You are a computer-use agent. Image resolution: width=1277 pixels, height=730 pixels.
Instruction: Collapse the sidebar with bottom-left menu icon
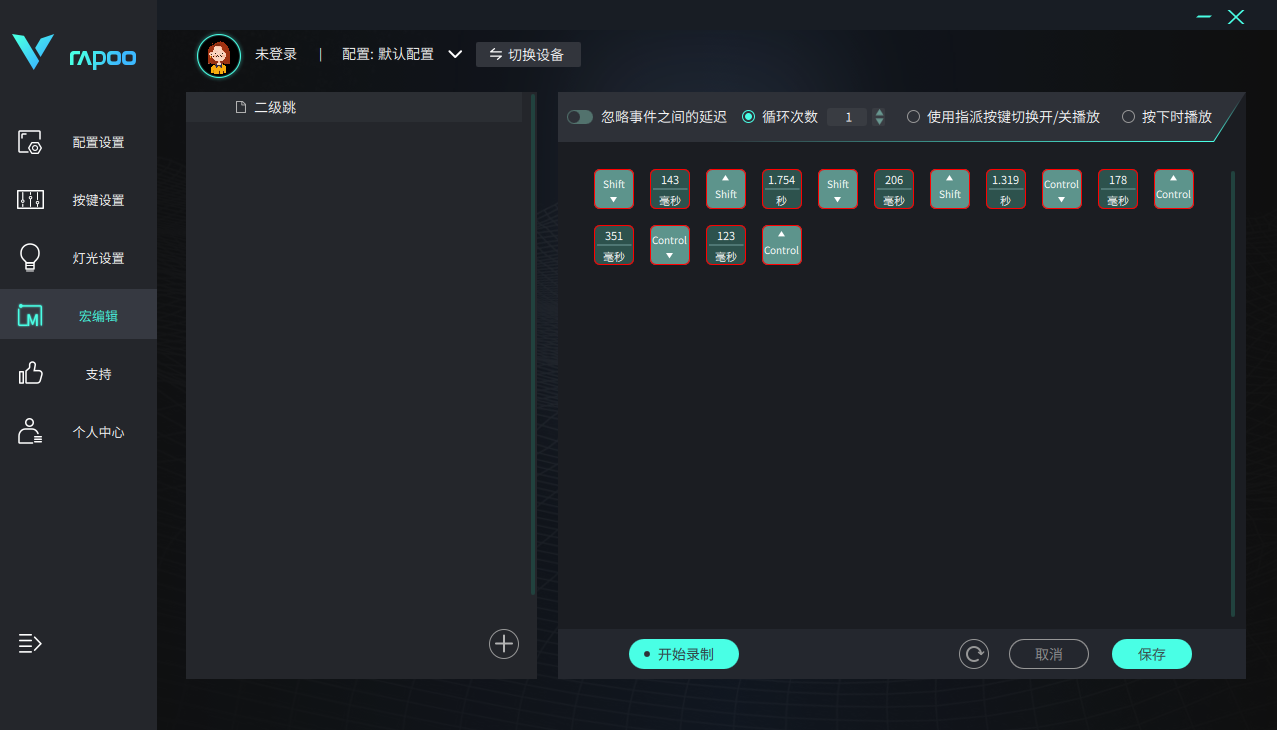30,643
